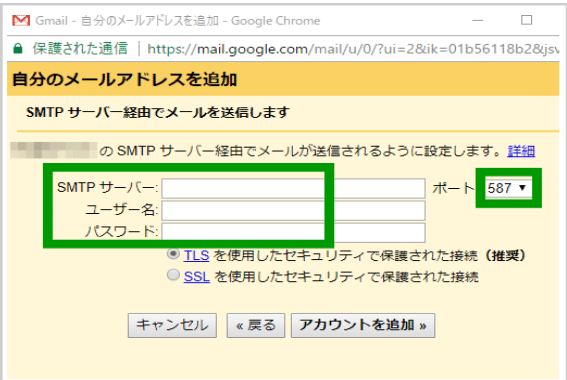Click the キャンセル button
Screen dimensions: 567x380
[172, 325]
